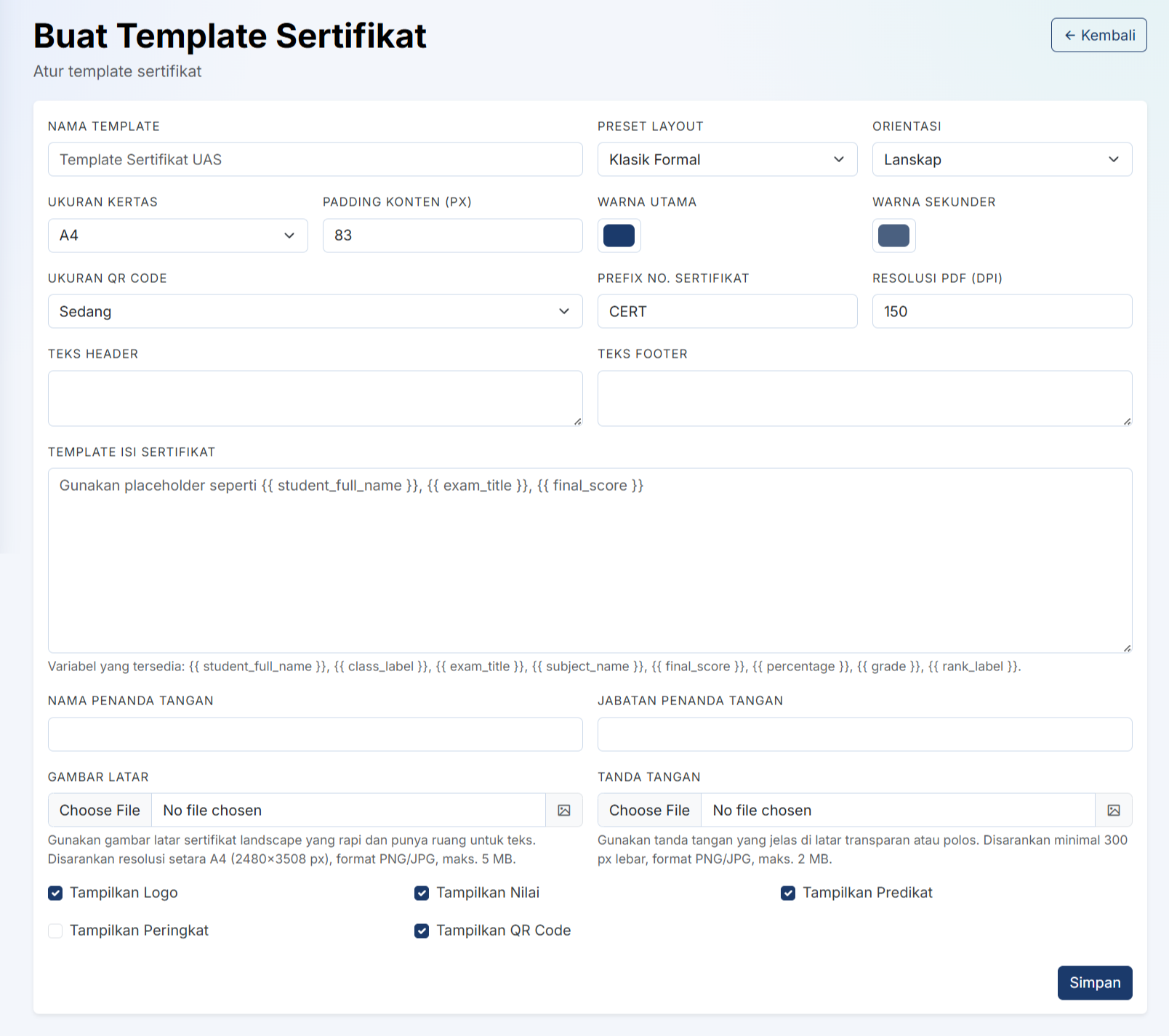Viewport: 1169px width, 1036px height.
Task: Click the chevron arrow in Ukuran Kertas
Action: point(289,236)
